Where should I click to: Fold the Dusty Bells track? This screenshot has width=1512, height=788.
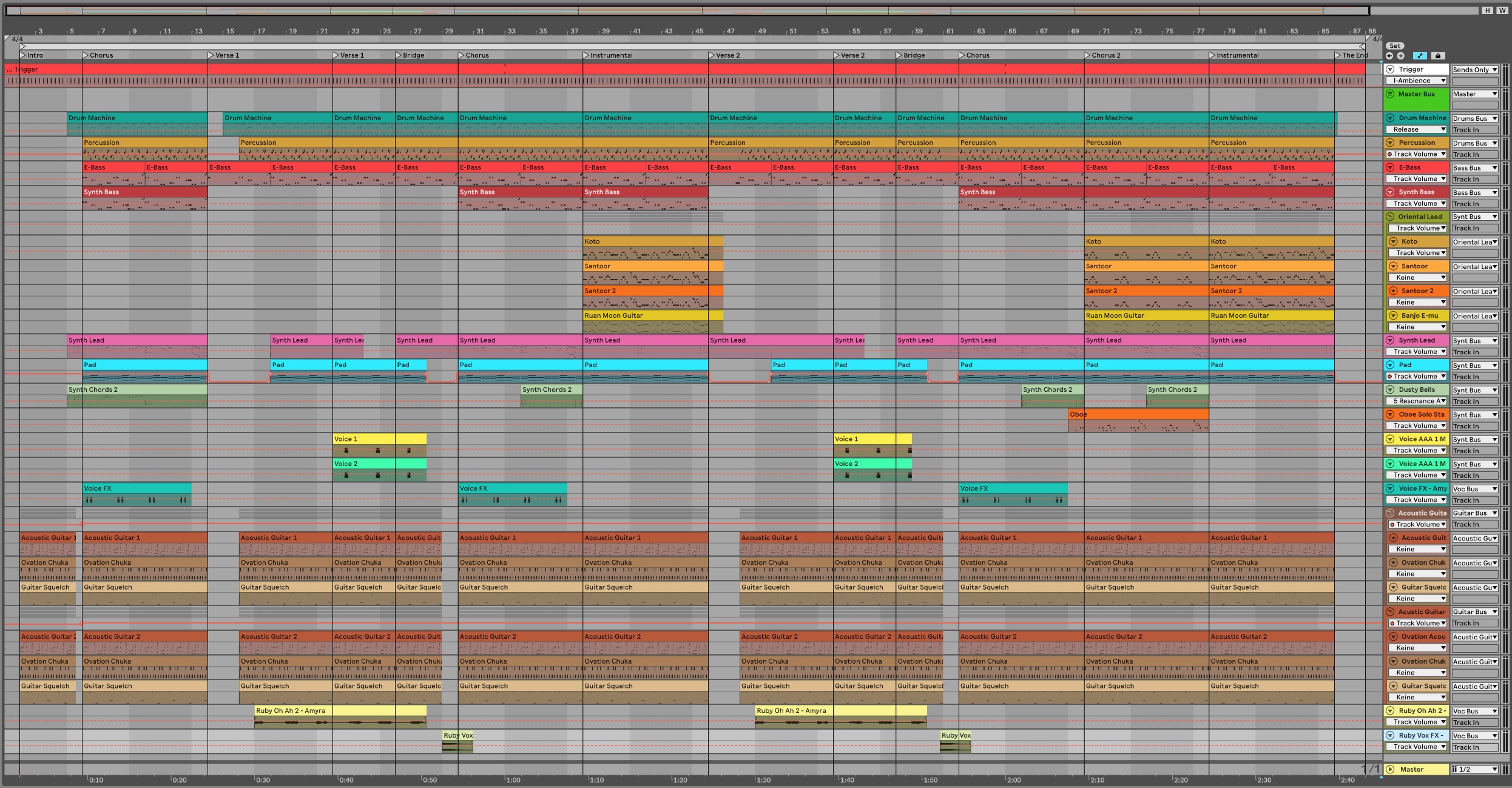pyautogui.click(x=1390, y=390)
